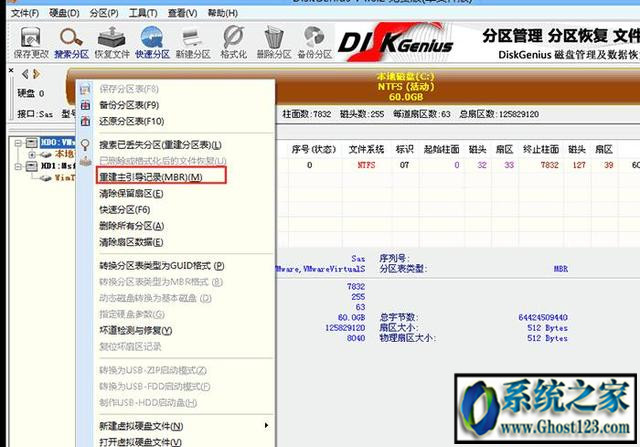Go to next disk with forward arrow

[36, 74]
